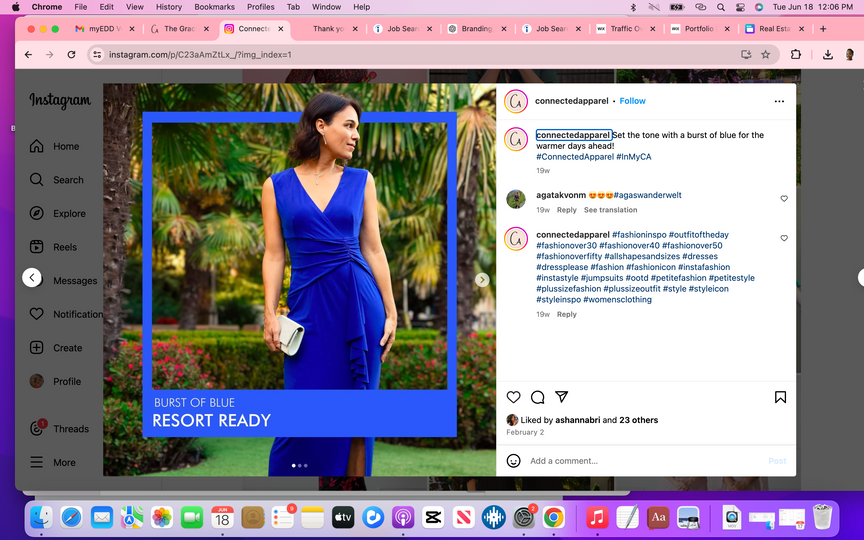Go to next image with right arrow
864x540 pixels.
click(x=482, y=280)
